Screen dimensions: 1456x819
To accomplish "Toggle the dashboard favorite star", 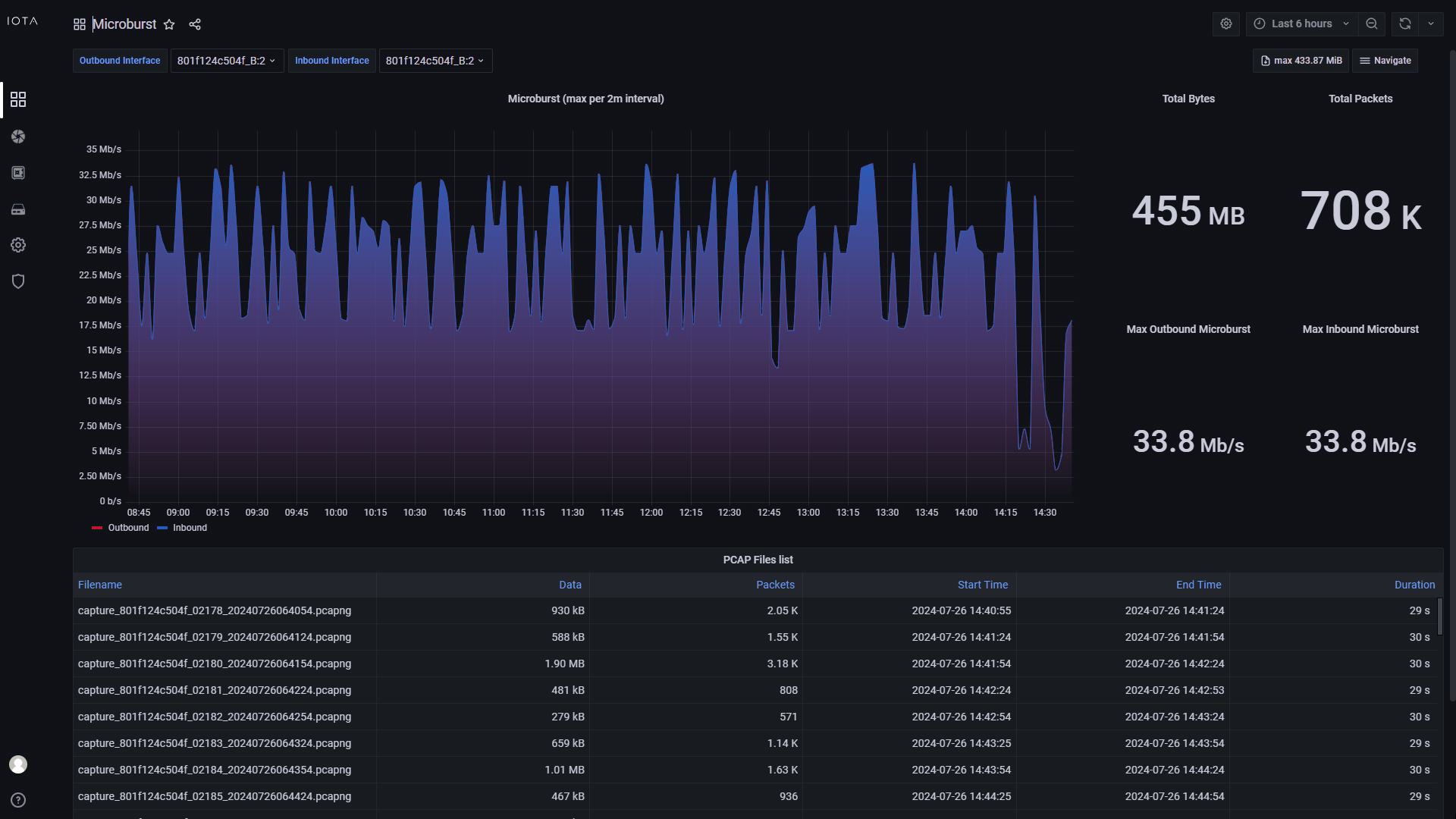I will pos(168,24).
